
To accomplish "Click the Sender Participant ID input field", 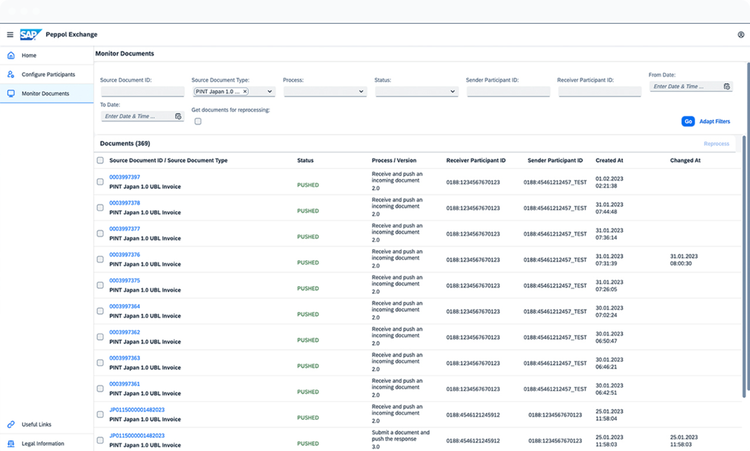I will 508,91.
